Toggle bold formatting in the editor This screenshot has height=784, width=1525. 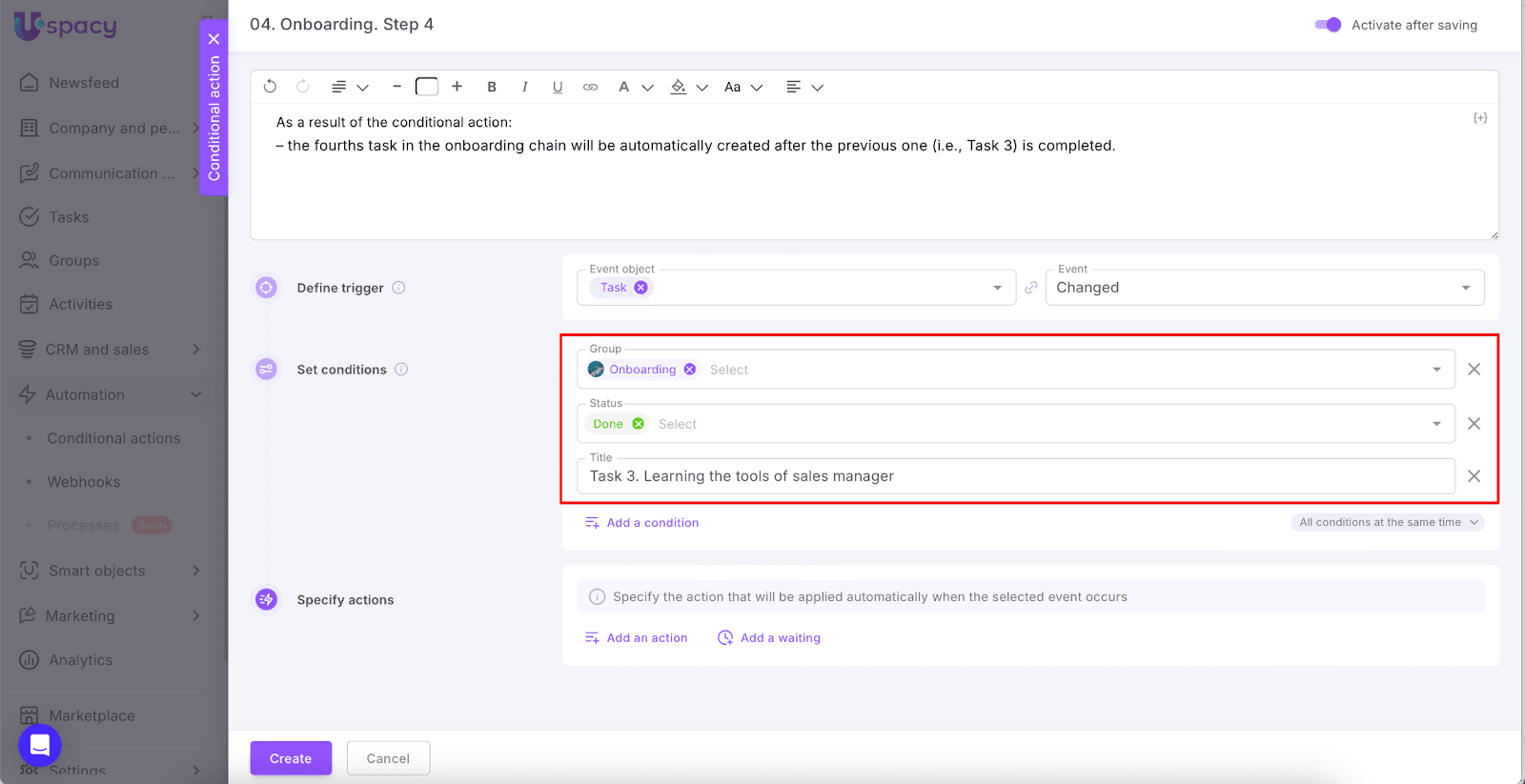coord(492,87)
